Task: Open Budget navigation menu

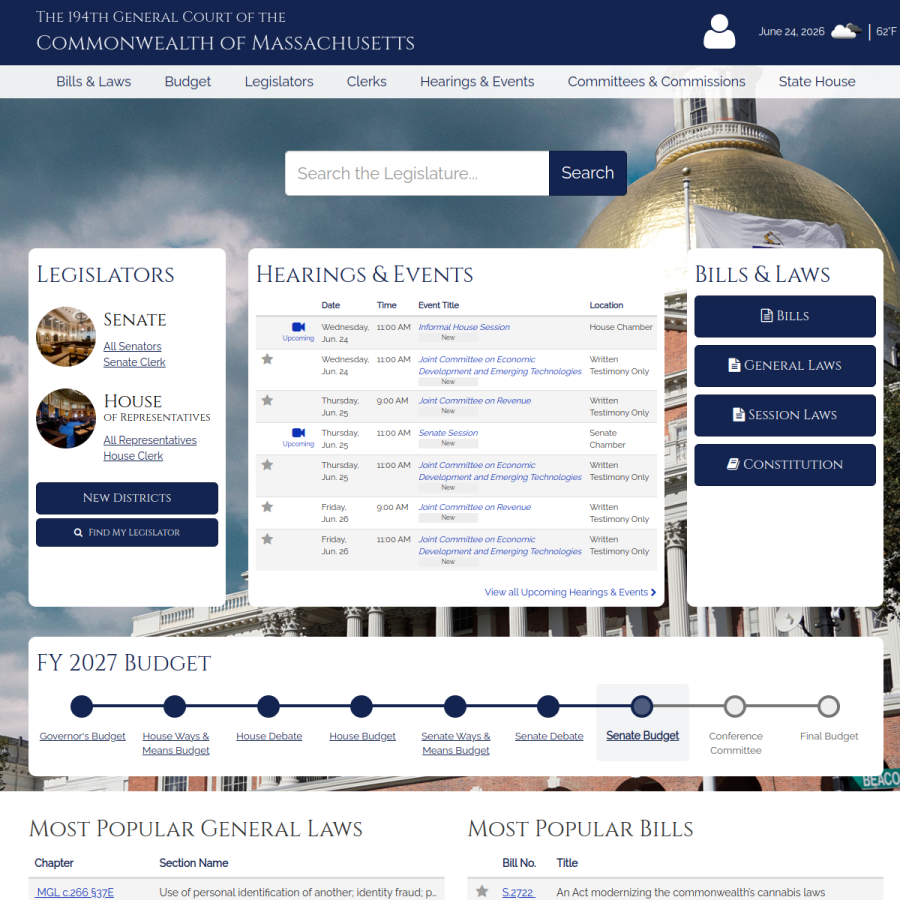Action: point(188,82)
